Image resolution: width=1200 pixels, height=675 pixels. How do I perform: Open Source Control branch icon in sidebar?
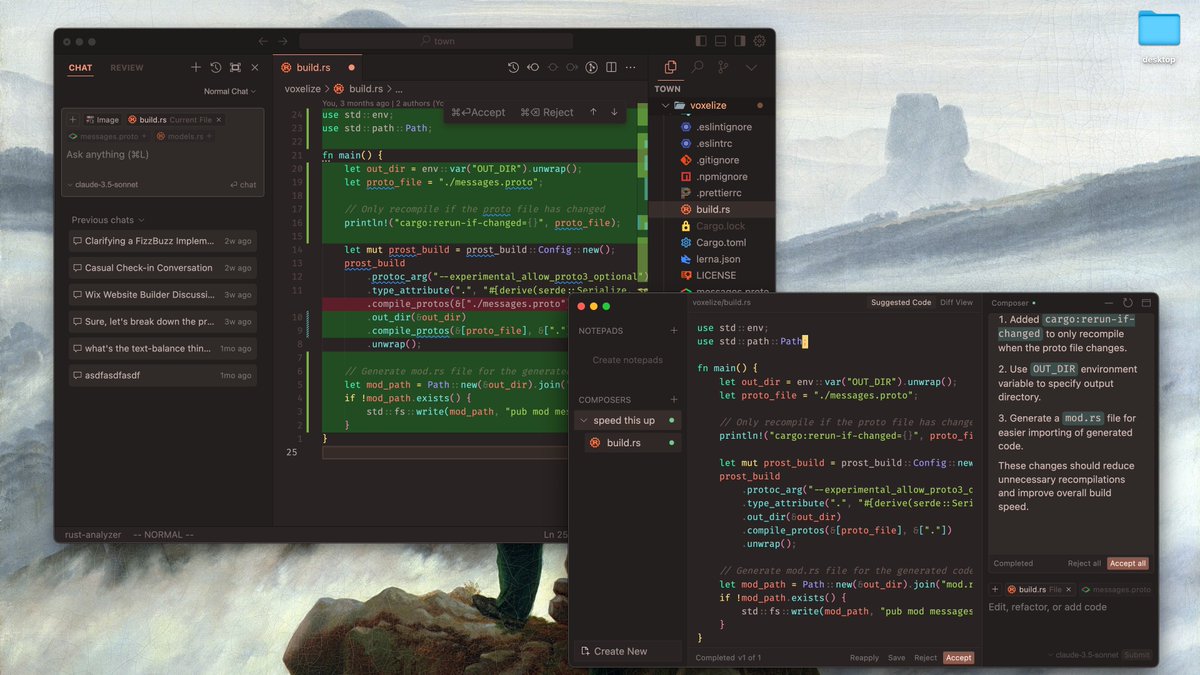724,67
